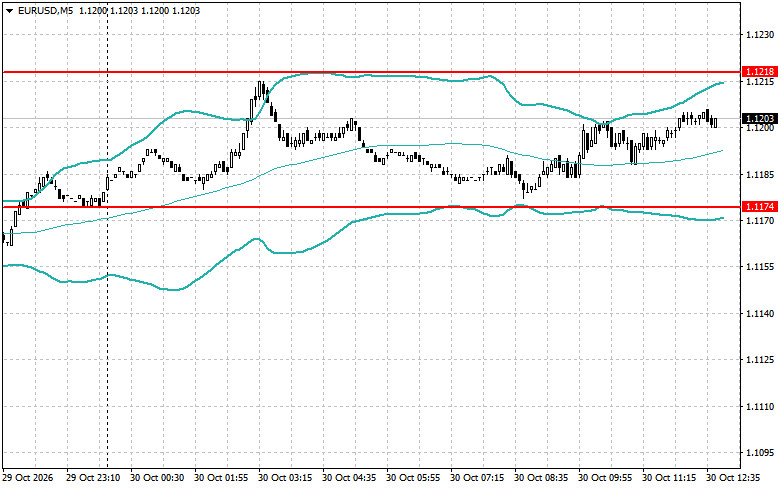781x489 pixels.
Task: Click the 30 Oct 03:15 time label
Action: 285,478
